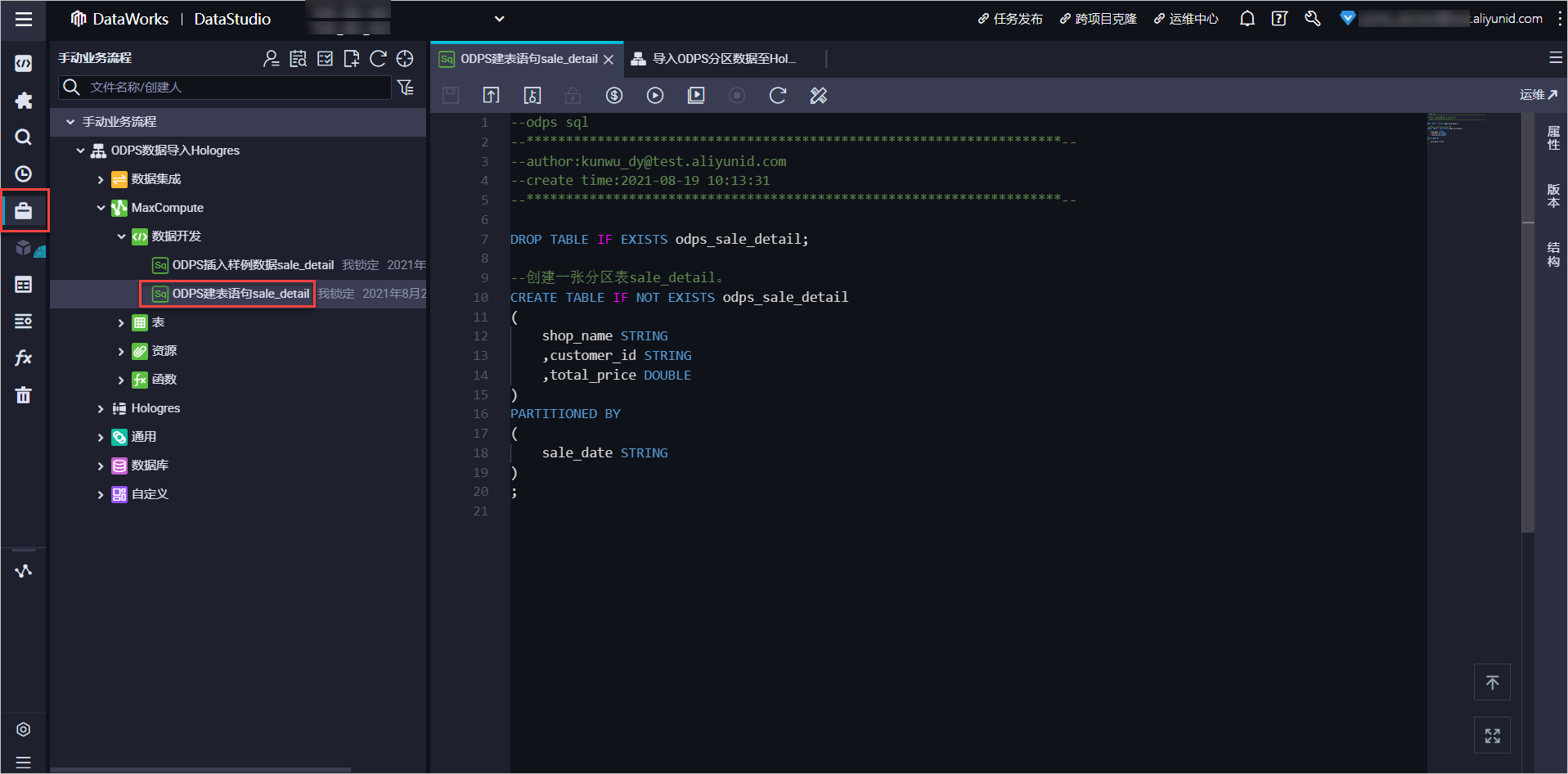The height and width of the screenshot is (774, 1568).
Task: Expand the 通用 folder
Action: tap(101, 437)
